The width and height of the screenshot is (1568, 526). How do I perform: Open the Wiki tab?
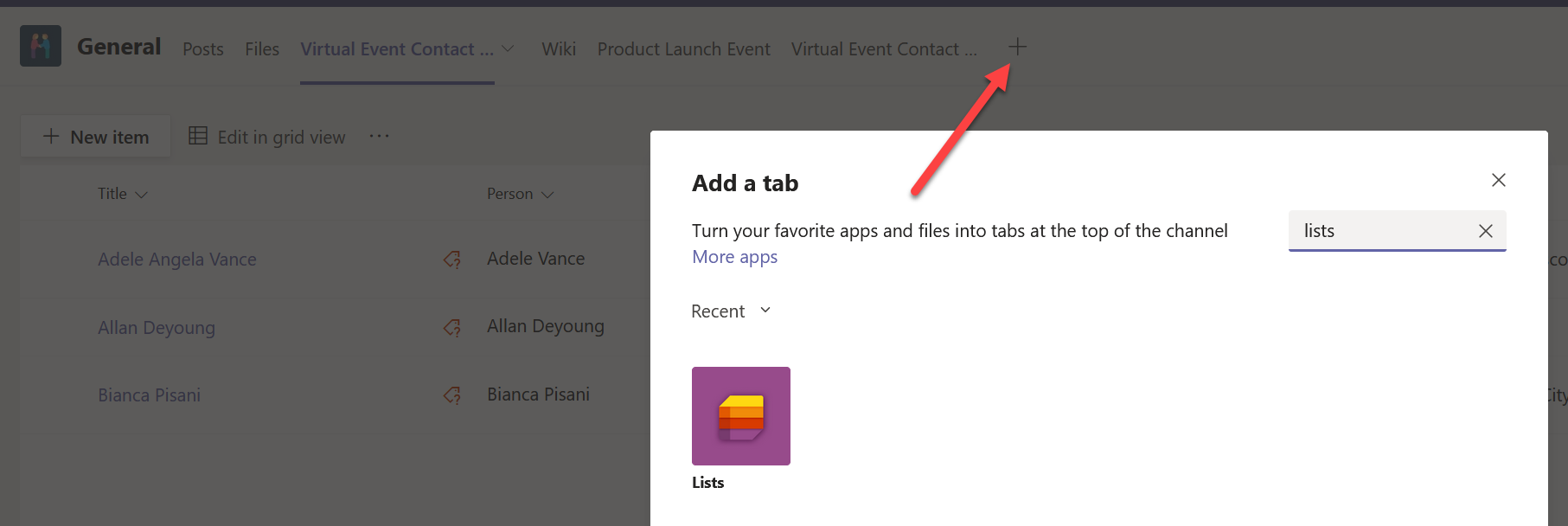(559, 49)
